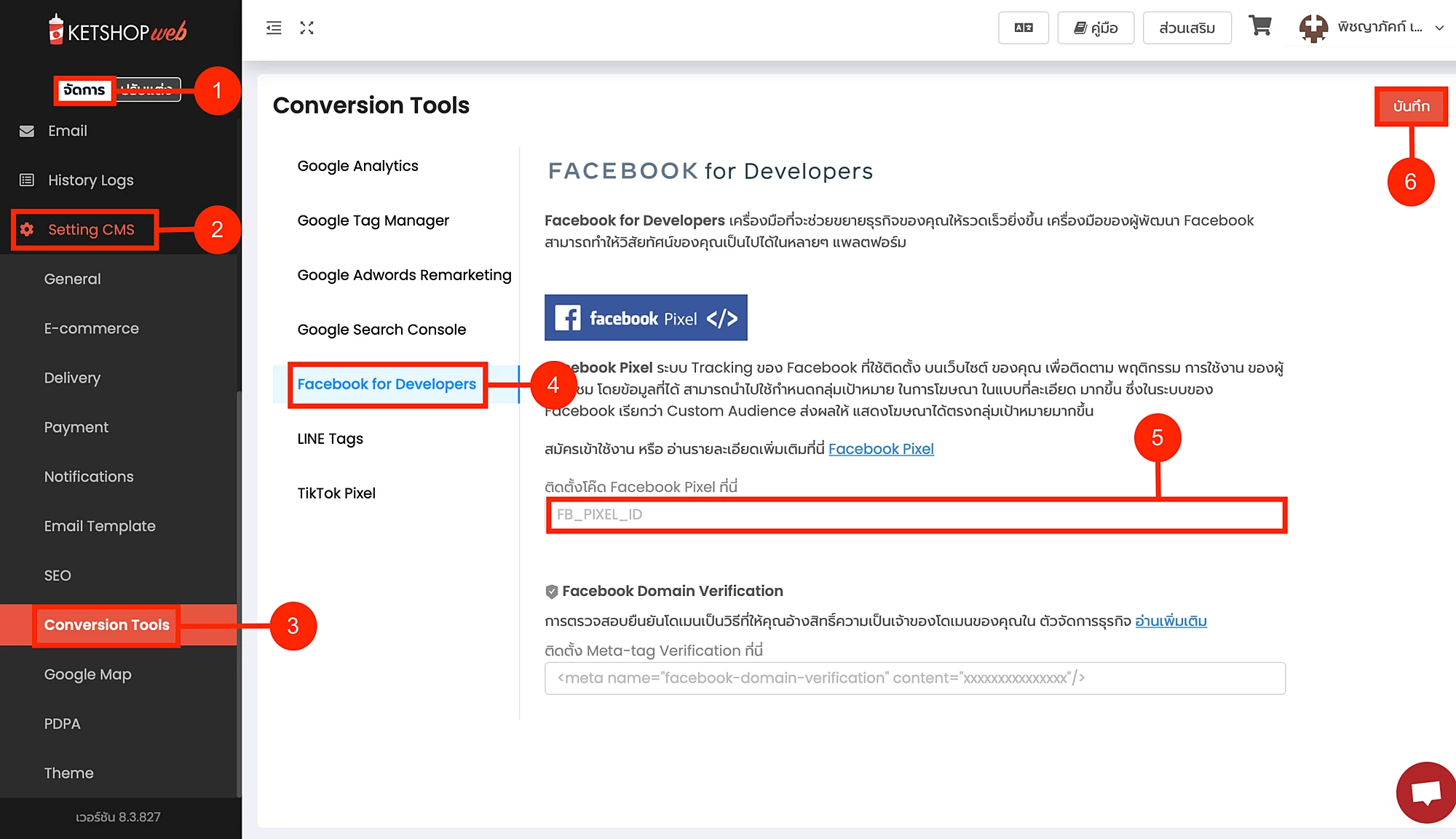Follow the อ่านเพิ่มเติม read more link
This screenshot has height=839, width=1456.
pyautogui.click(x=1171, y=621)
